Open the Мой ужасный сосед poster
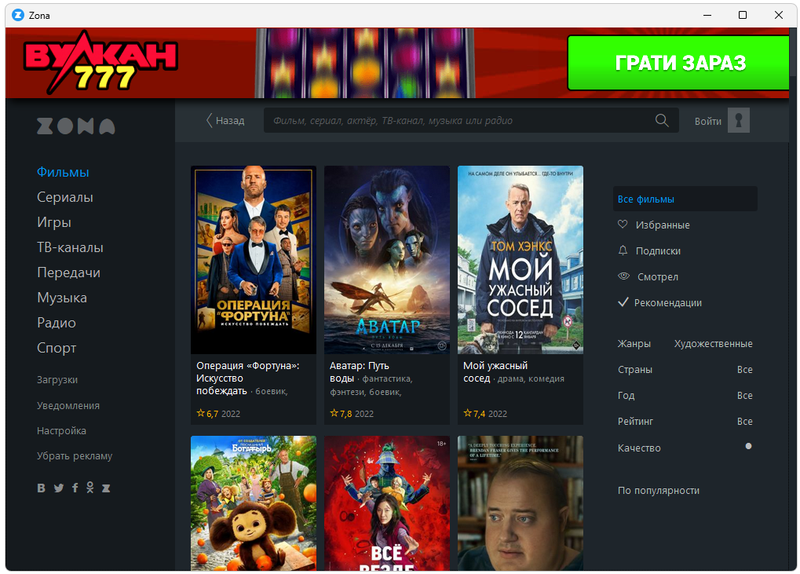The height and width of the screenshot is (574, 800). click(520, 260)
